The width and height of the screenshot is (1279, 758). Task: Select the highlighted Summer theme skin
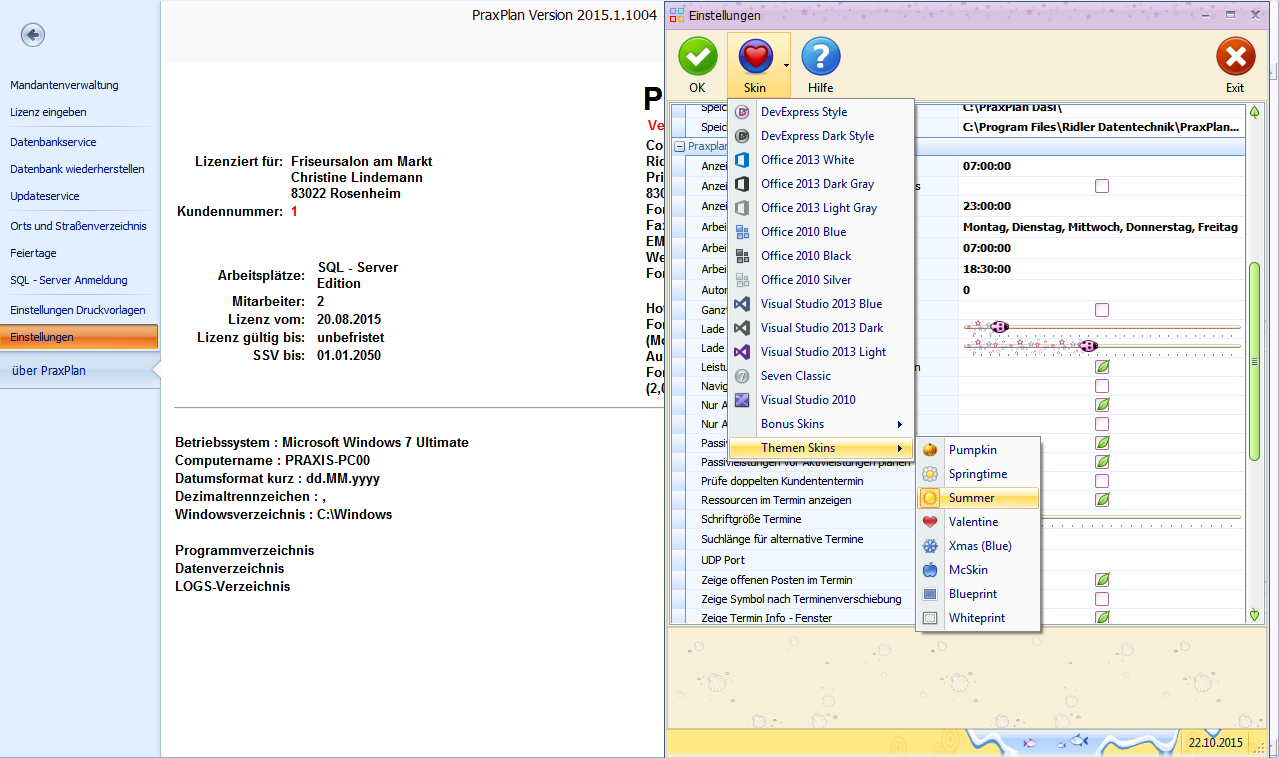tap(979, 498)
